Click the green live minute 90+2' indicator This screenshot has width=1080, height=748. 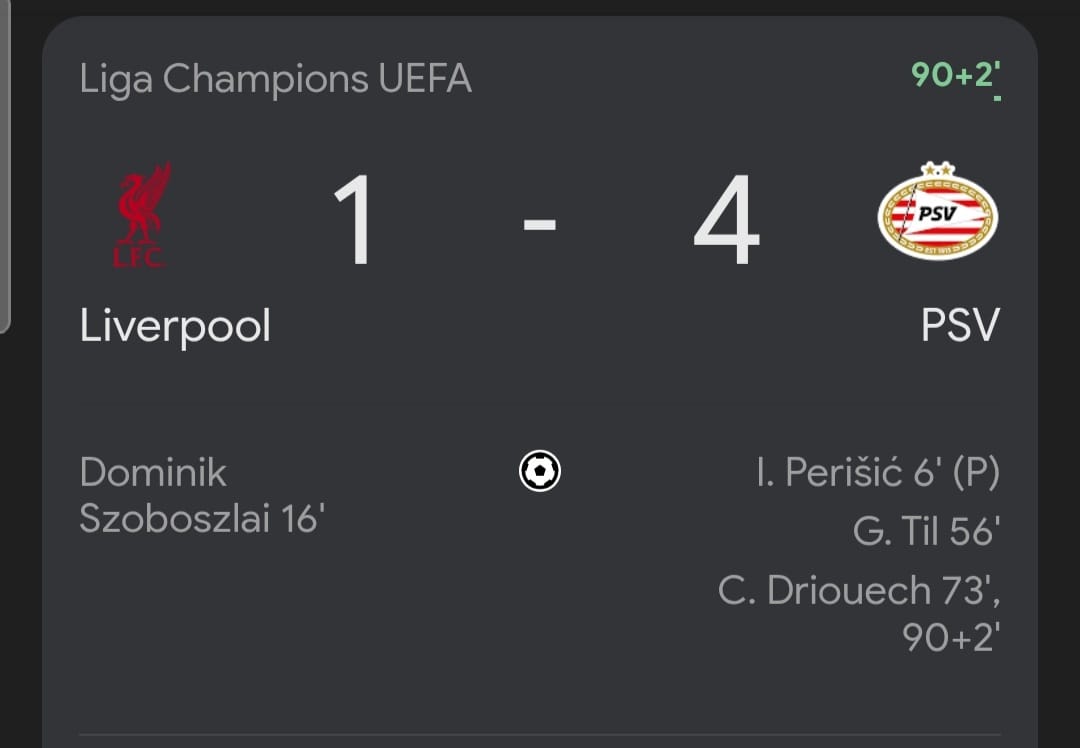click(955, 75)
